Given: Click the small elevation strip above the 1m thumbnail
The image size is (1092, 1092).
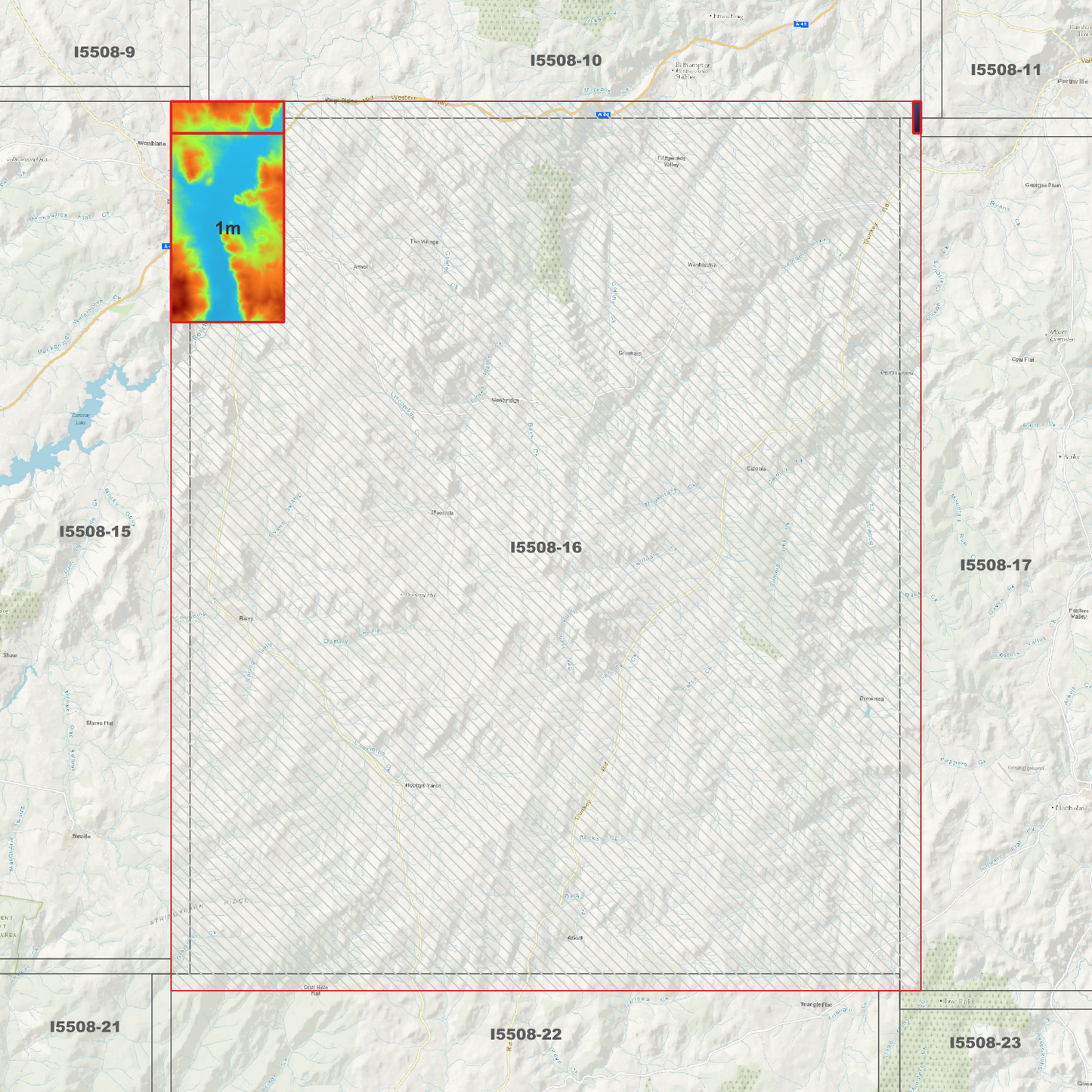Looking at the screenshot, I should (x=227, y=117).
